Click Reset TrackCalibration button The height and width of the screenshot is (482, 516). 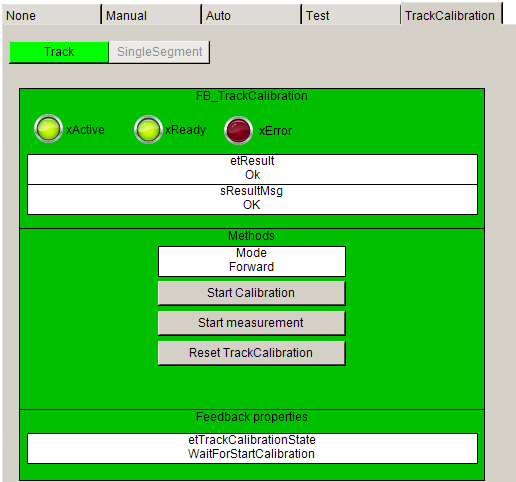tap(252, 353)
